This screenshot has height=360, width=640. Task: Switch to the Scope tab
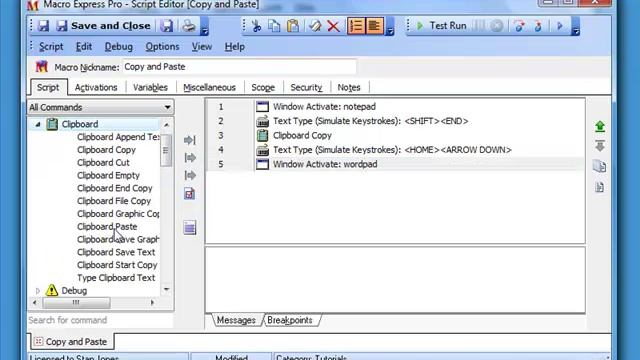point(263,88)
